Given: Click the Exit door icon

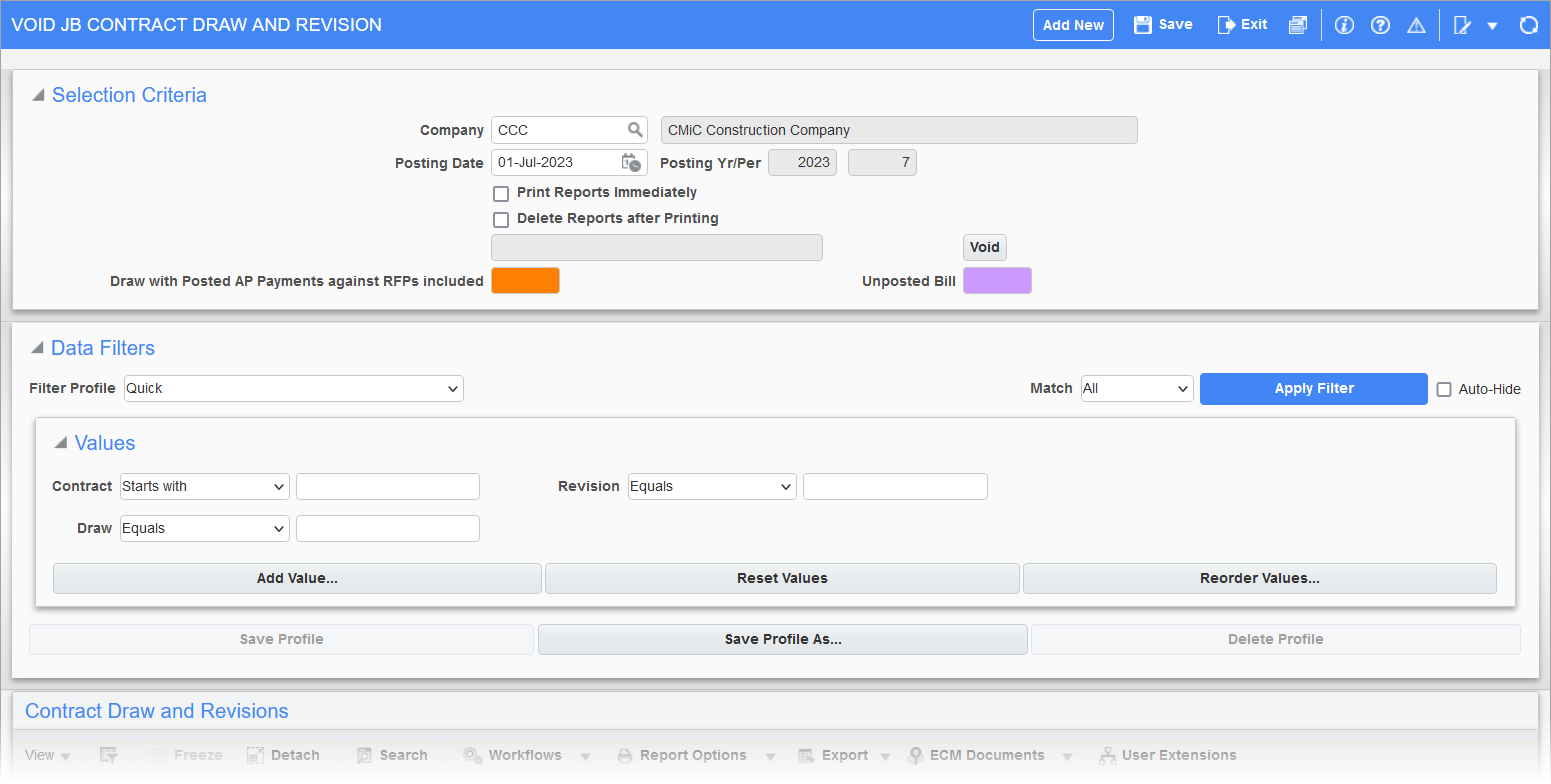Looking at the screenshot, I should click(x=1226, y=25).
